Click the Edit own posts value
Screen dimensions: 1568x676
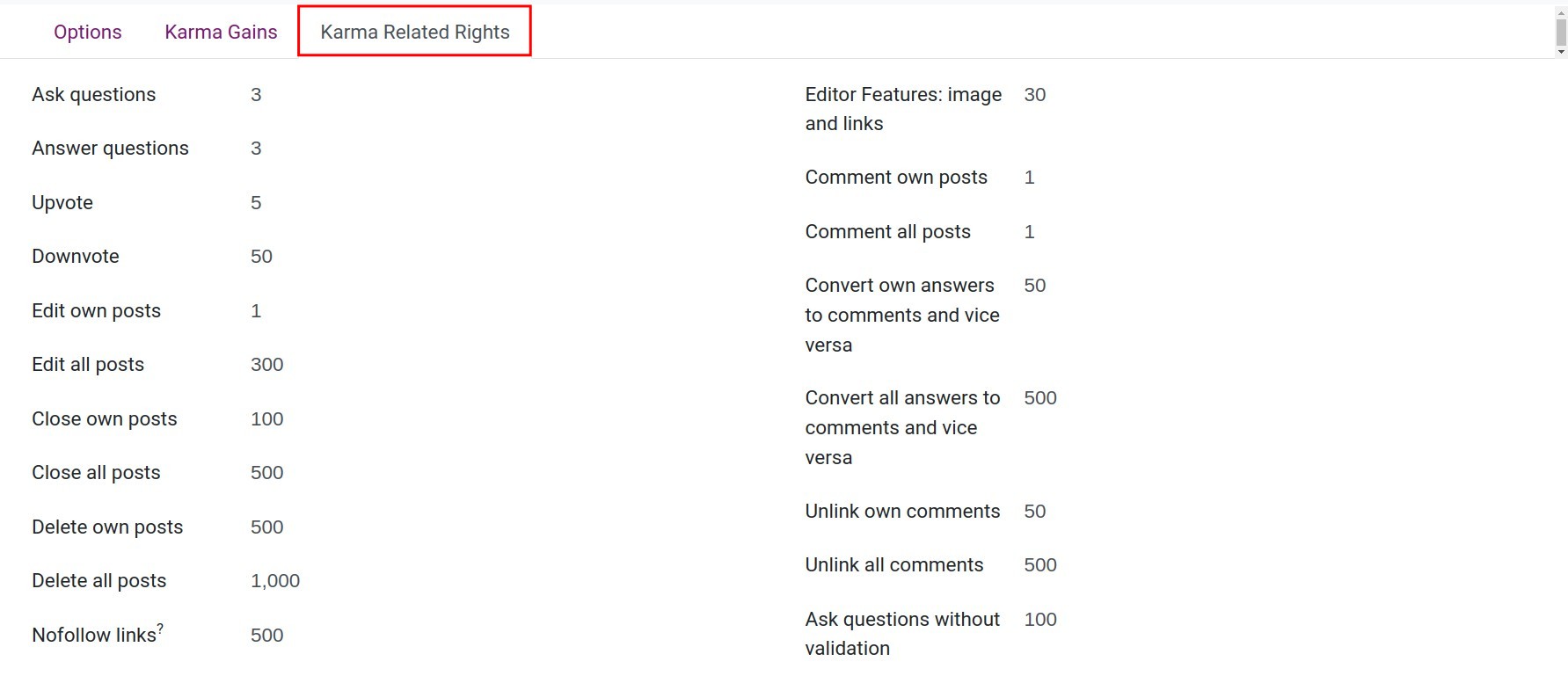coord(256,310)
